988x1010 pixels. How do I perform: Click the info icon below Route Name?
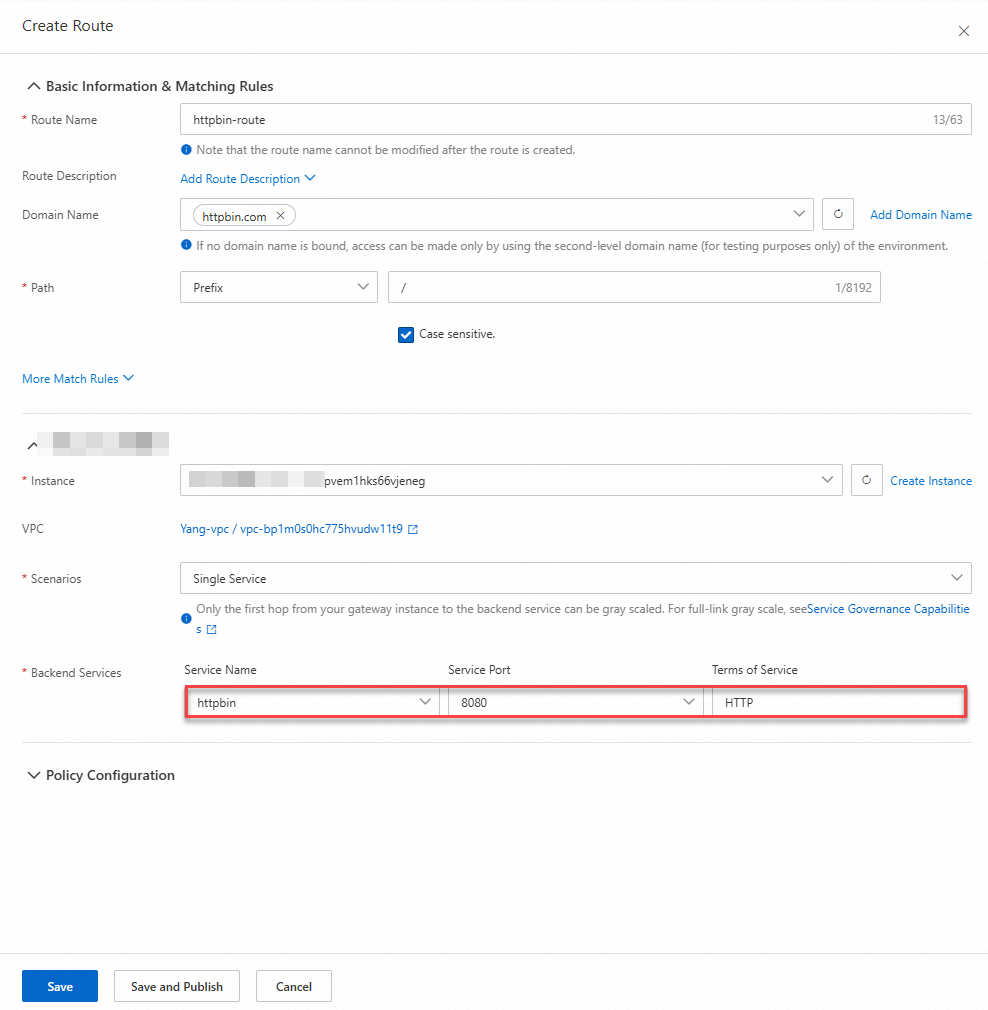pos(186,148)
